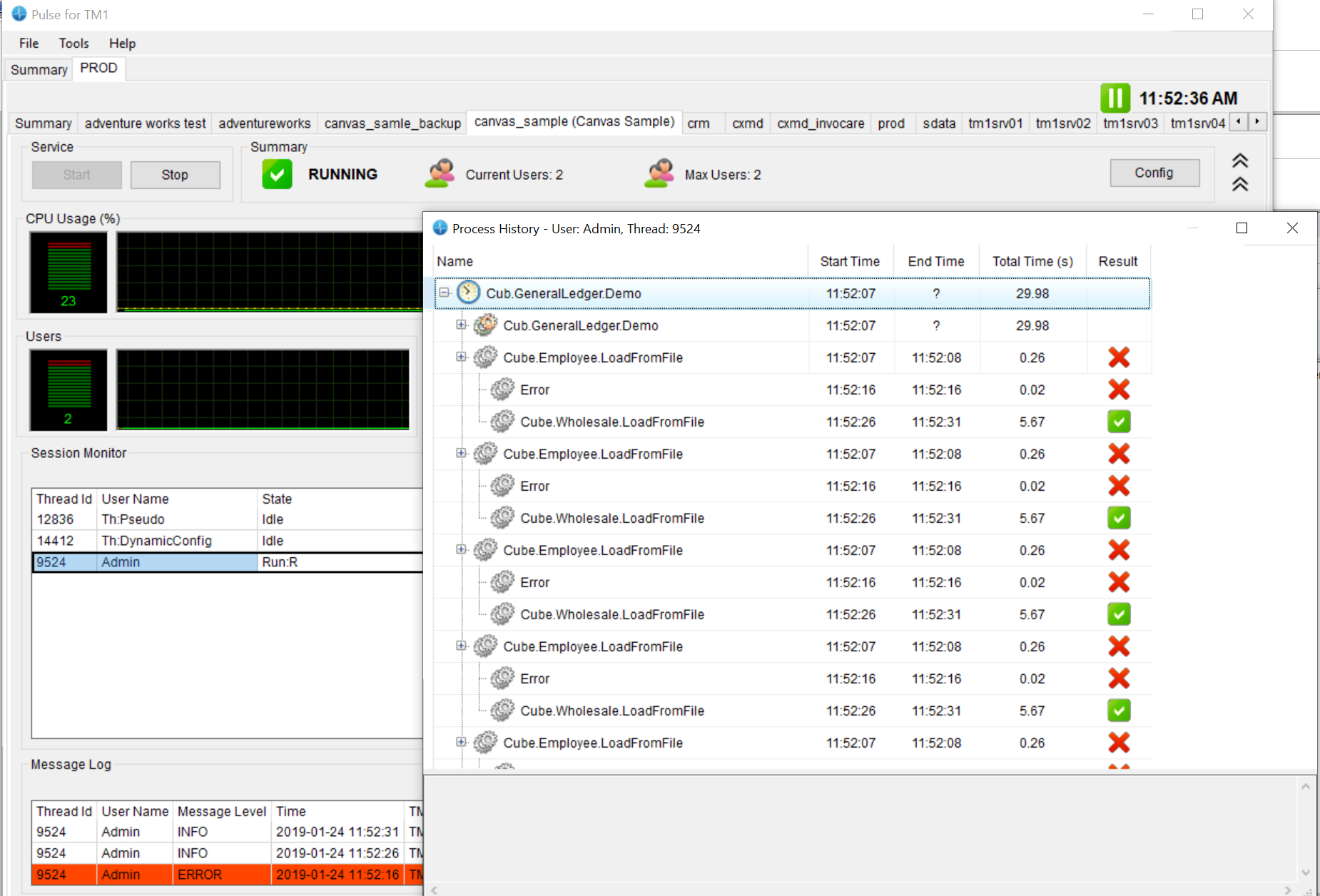The image size is (1320, 896).
Task: Click the left arrow of the bottom scrollbar
Action: point(433,890)
